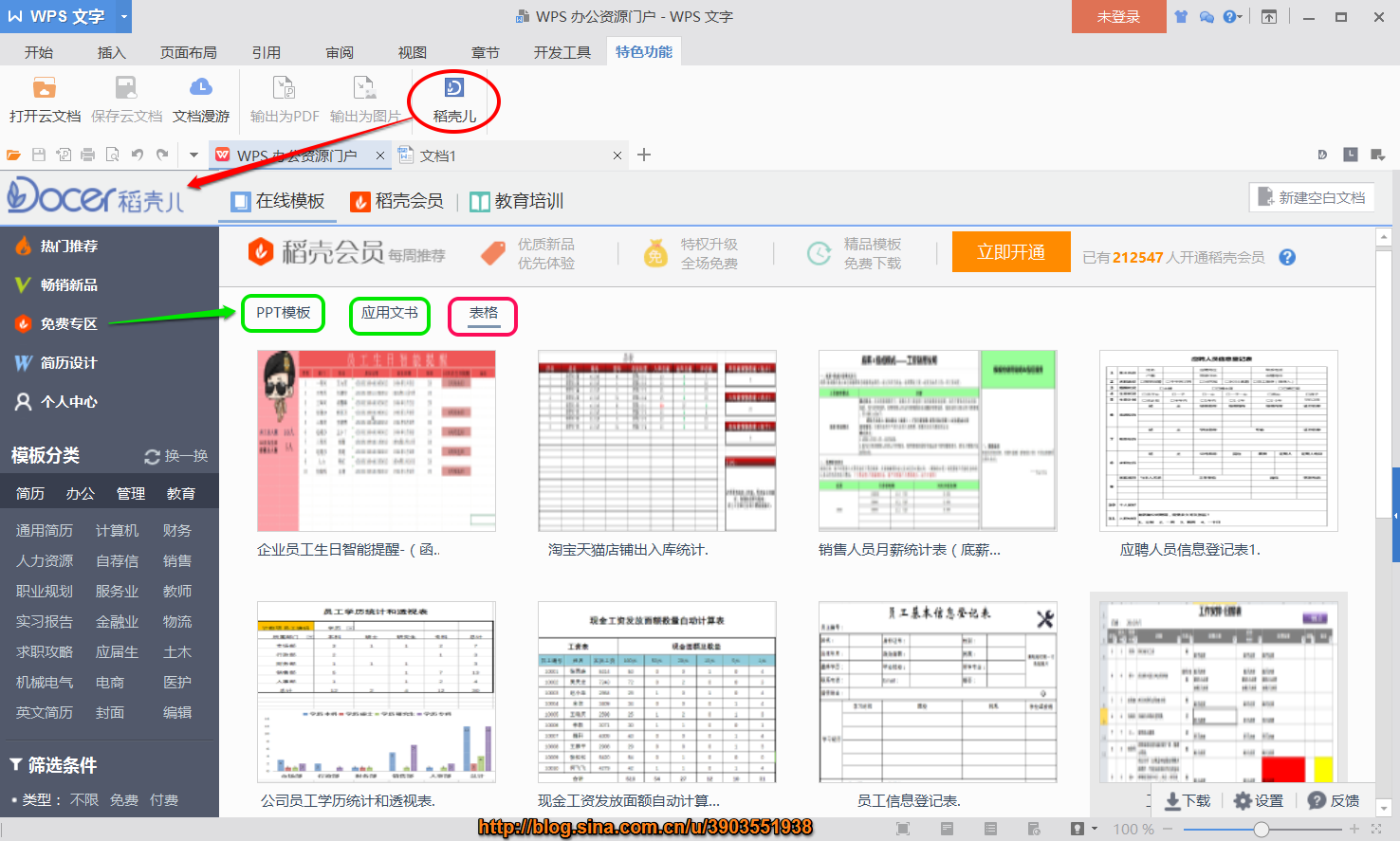Go to 免费专区 in sidebar
1400x841 pixels.
coord(57,323)
